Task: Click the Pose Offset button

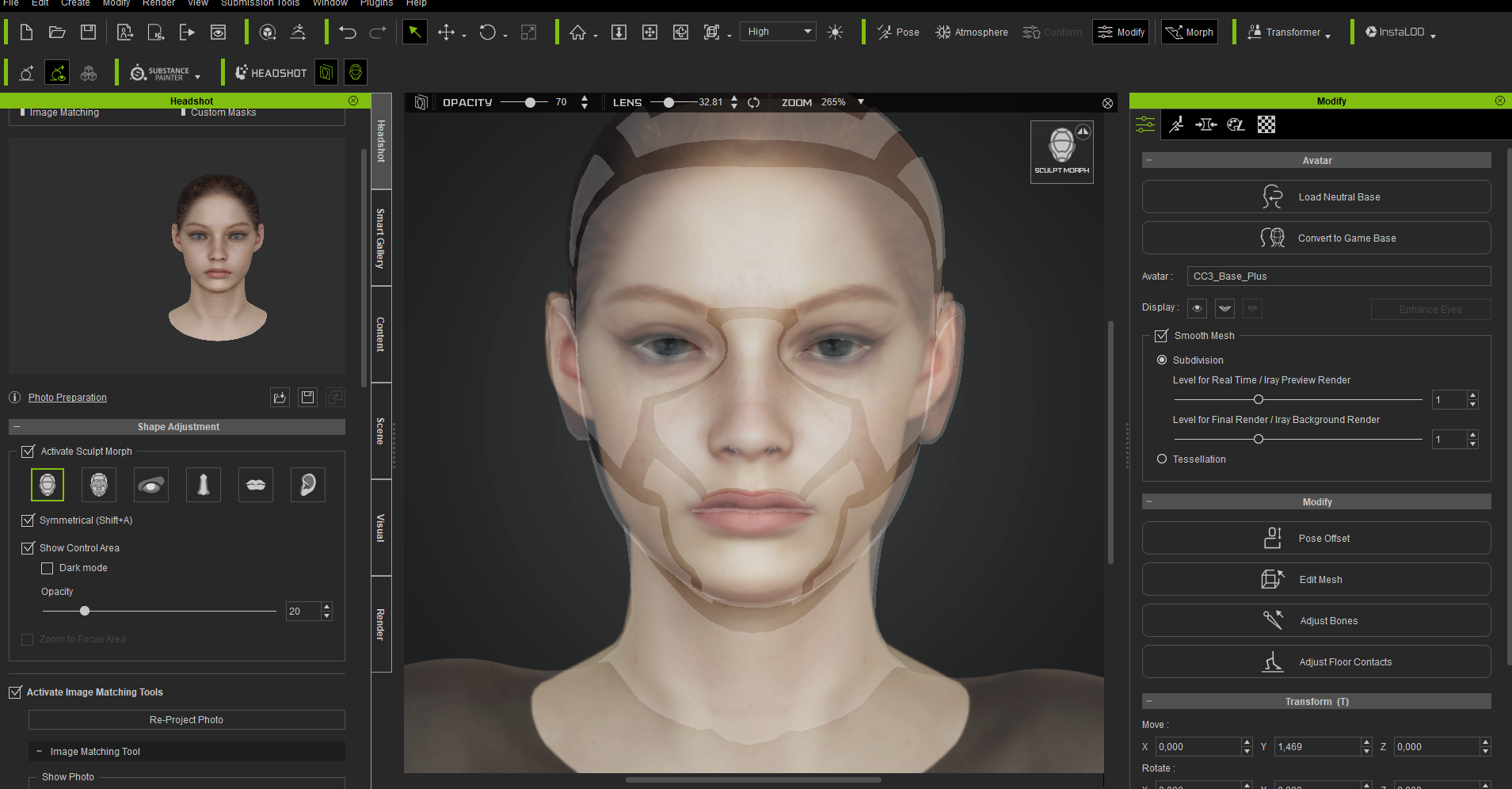Action: [x=1316, y=538]
